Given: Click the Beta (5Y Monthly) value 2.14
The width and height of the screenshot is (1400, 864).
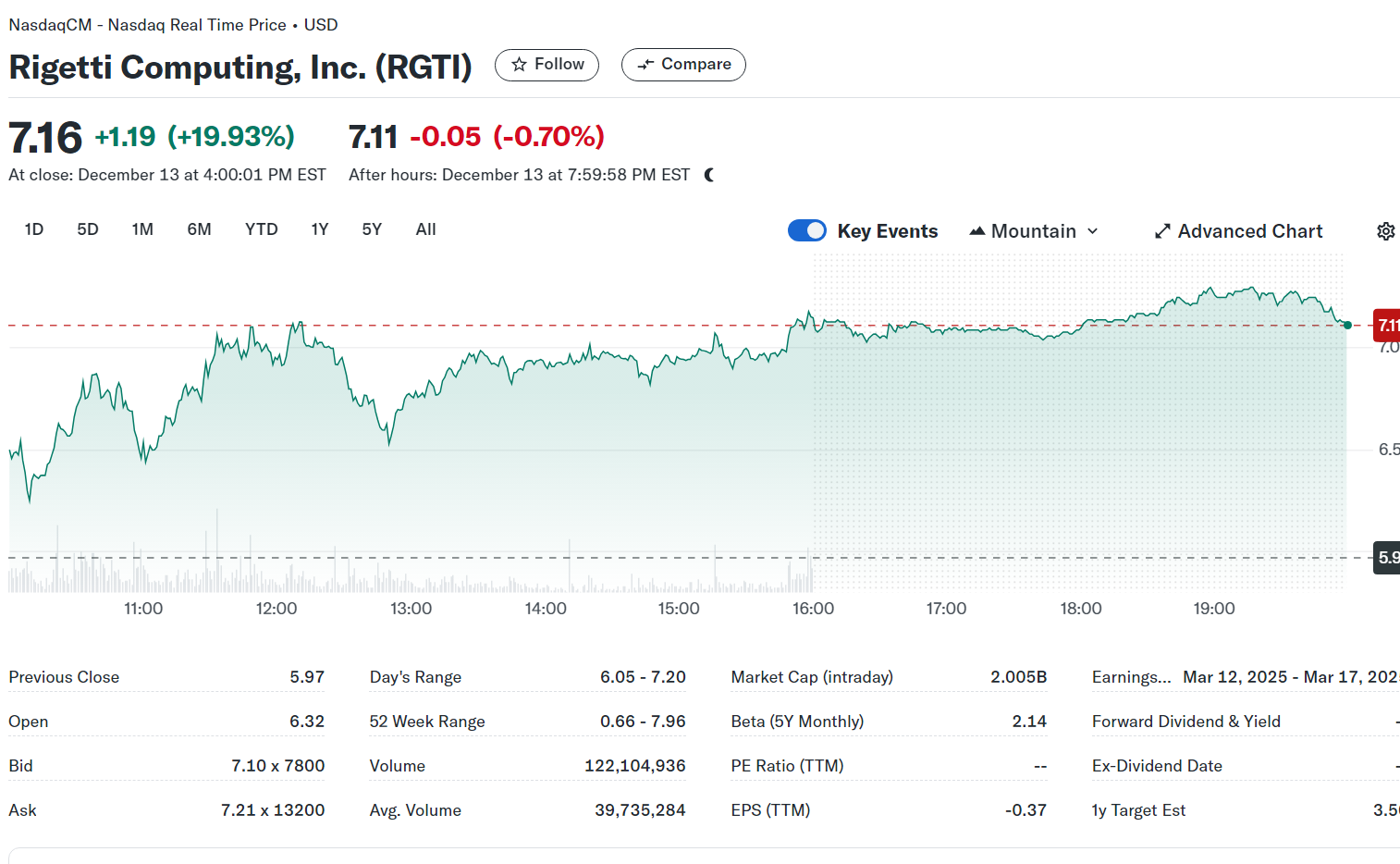Looking at the screenshot, I should click(1029, 722).
